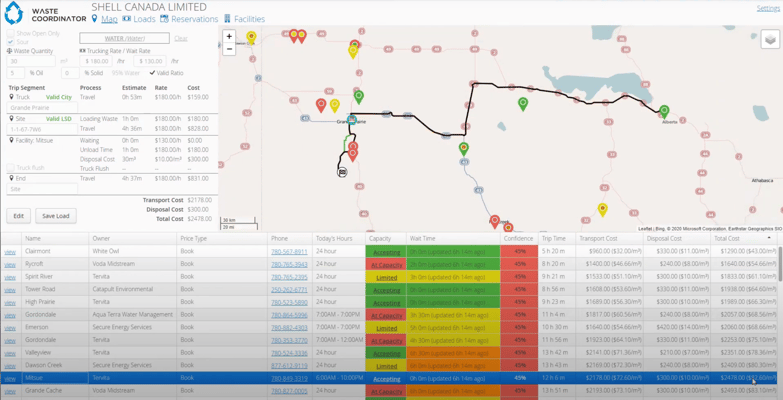Click Limited capacity for Emerson row
The height and width of the screenshot is (400, 783).
point(387,328)
